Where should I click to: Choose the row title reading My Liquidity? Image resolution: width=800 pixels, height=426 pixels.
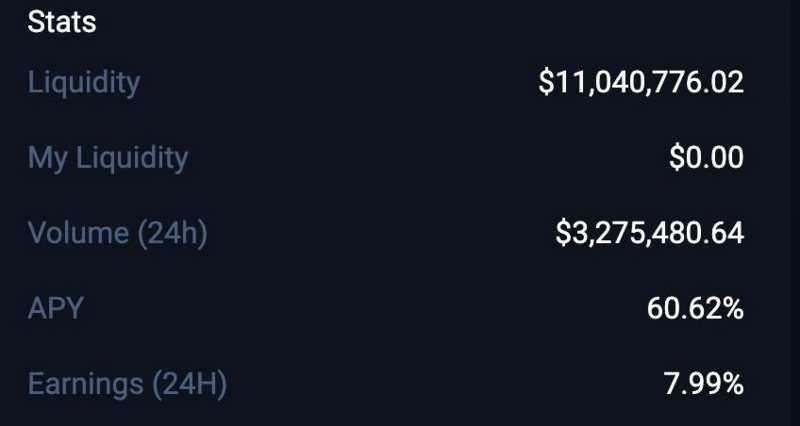coord(108,159)
